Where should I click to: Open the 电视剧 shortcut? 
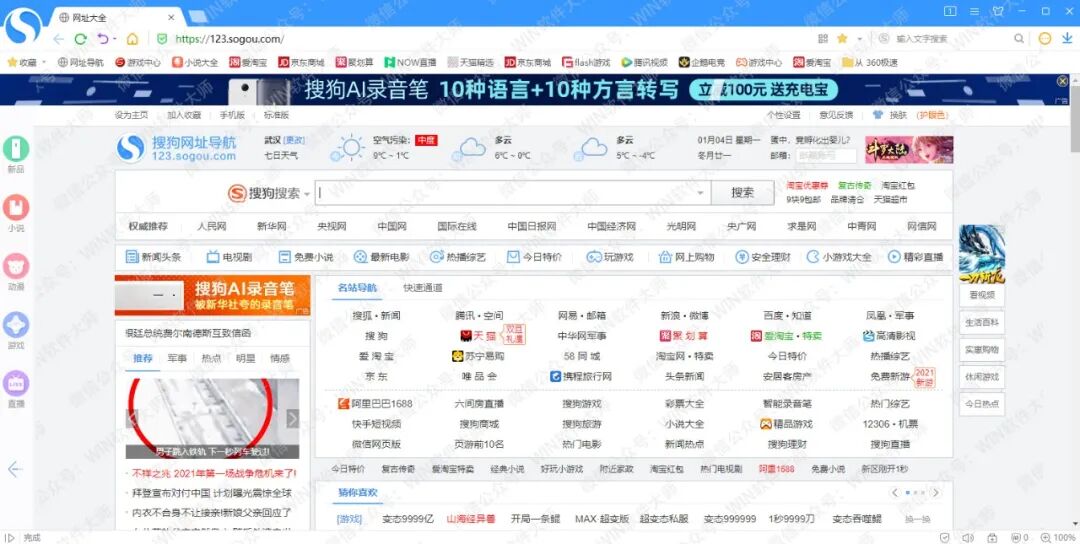coord(229,257)
